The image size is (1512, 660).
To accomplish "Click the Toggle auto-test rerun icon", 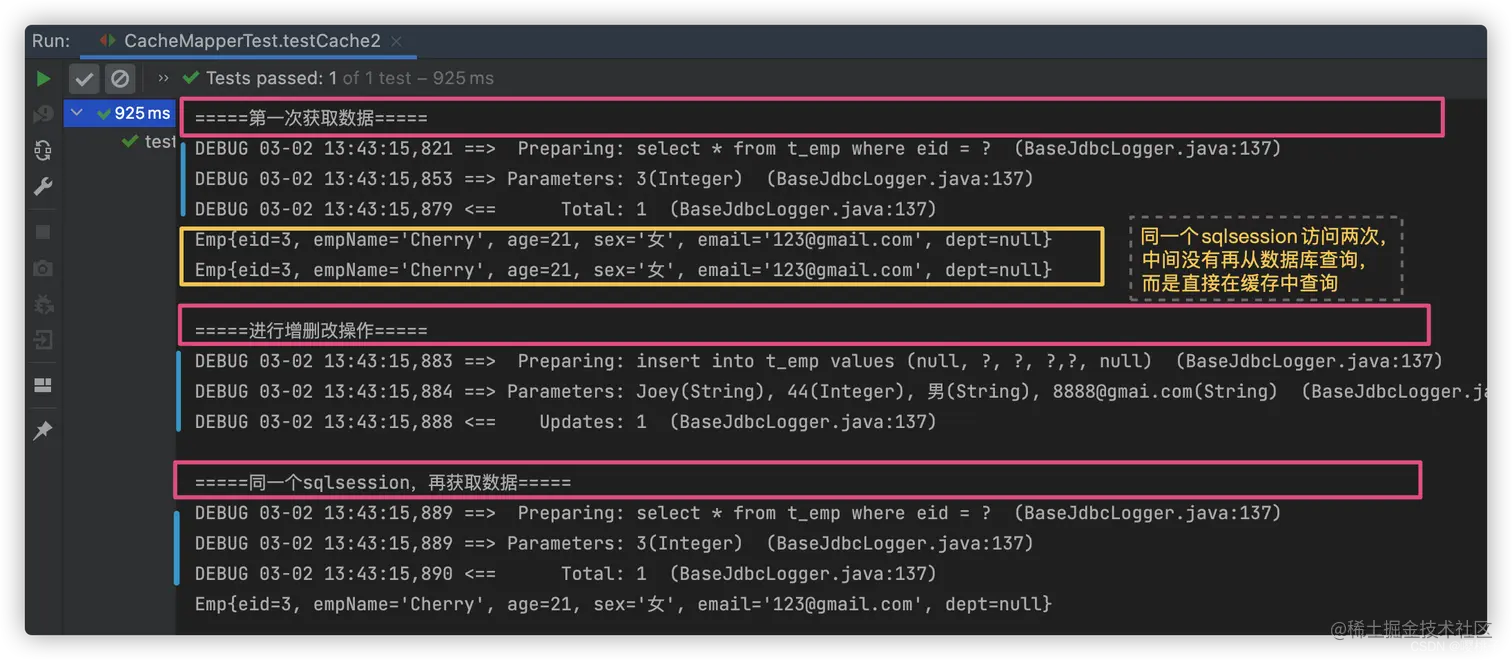I will 43,150.
